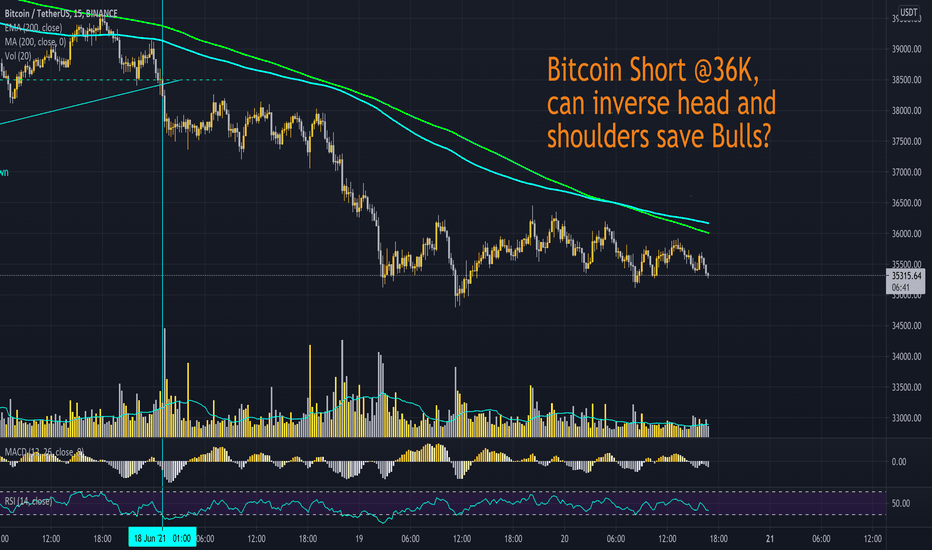The image size is (932, 550).
Task: Click the Bitcoin / TetherUS symbol title
Action: (61, 13)
